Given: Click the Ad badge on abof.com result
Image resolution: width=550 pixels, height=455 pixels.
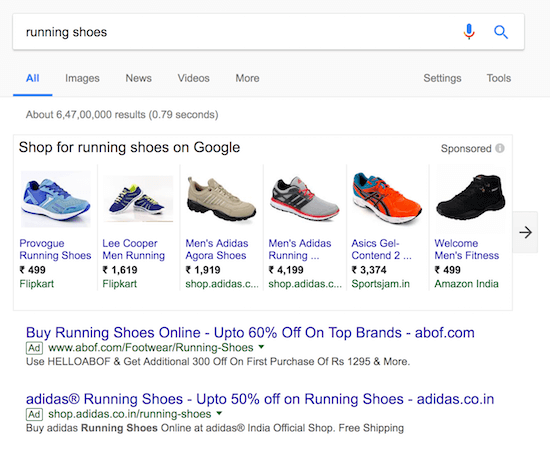Looking at the screenshot, I should click(34, 348).
